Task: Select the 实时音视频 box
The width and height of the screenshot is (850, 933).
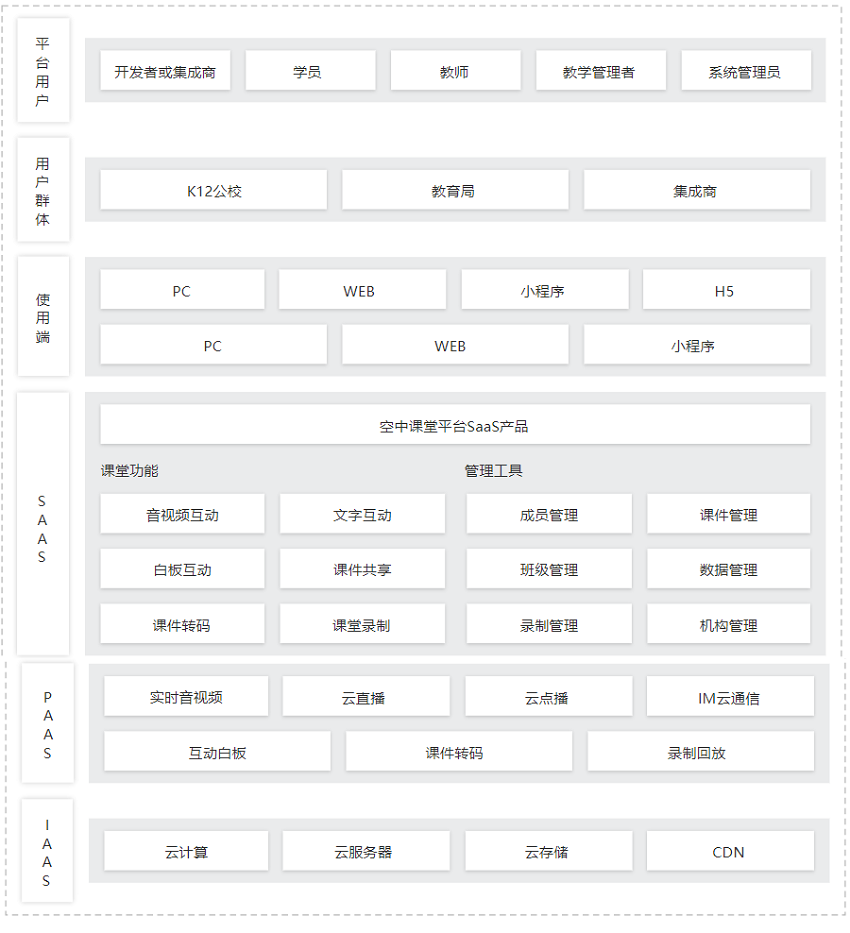Action: tap(186, 697)
